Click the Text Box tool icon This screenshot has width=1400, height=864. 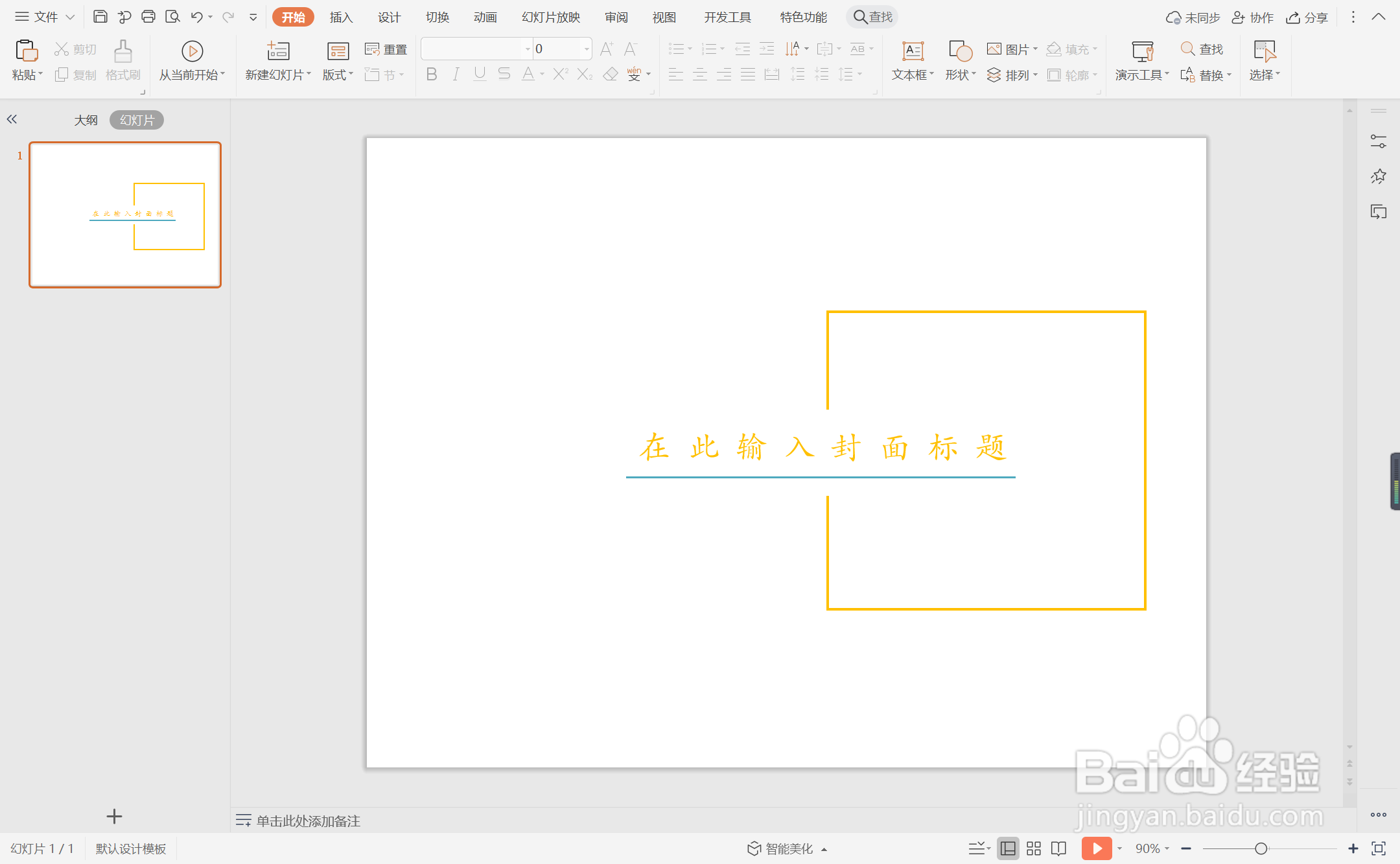tap(913, 51)
